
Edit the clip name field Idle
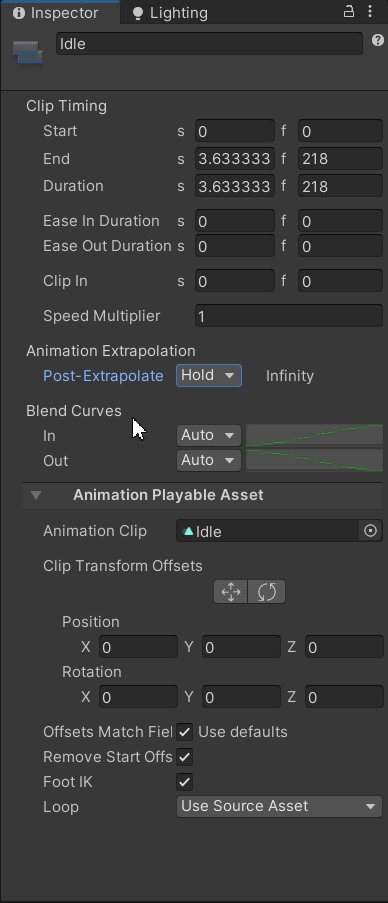pyautogui.click(x=210, y=44)
